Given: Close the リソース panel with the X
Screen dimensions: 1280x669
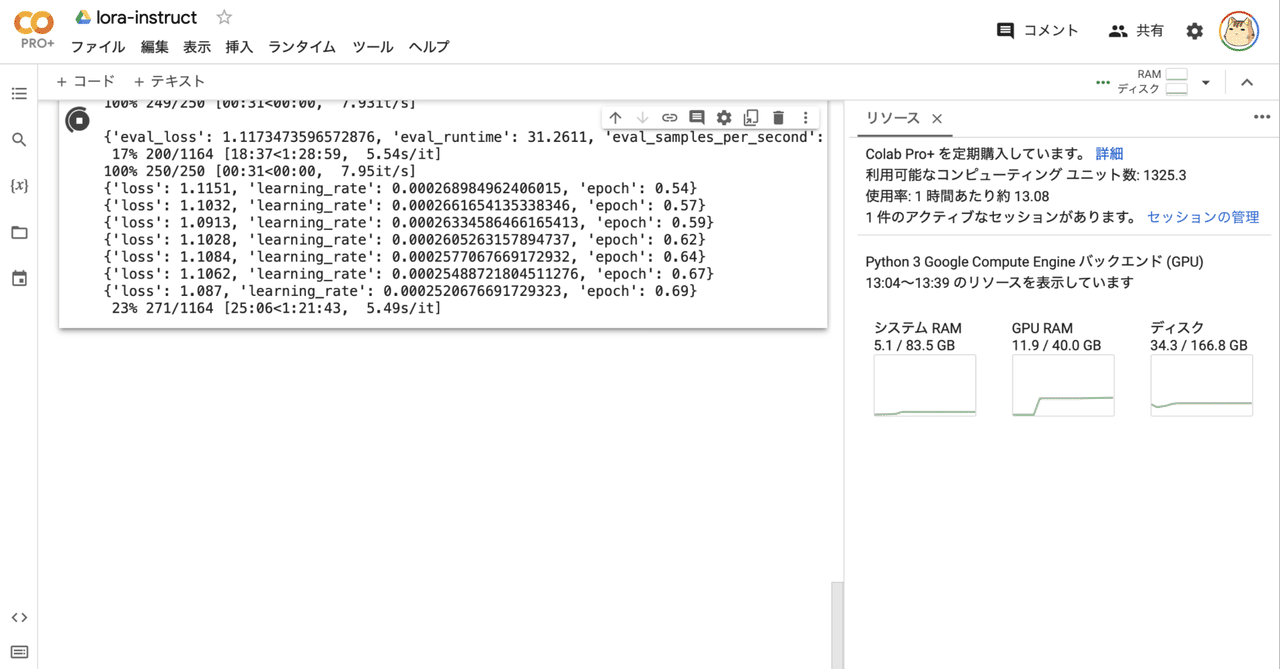Looking at the screenshot, I should [937, 118].
